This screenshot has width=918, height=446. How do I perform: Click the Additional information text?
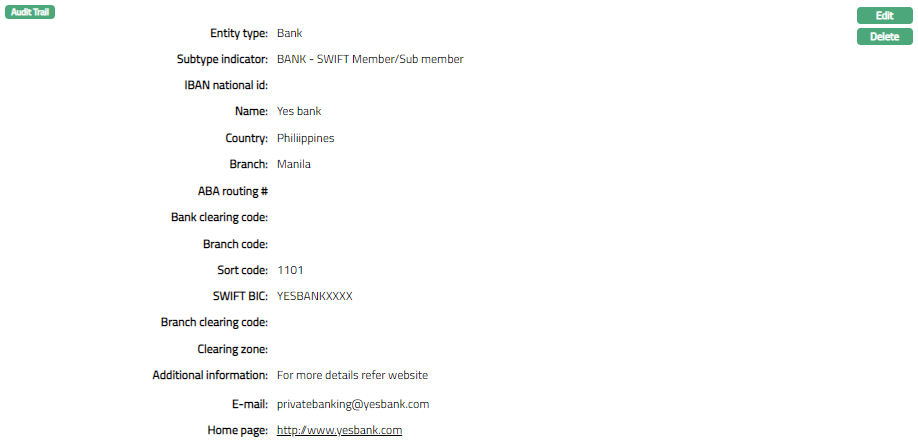click(x=352, y=375)
